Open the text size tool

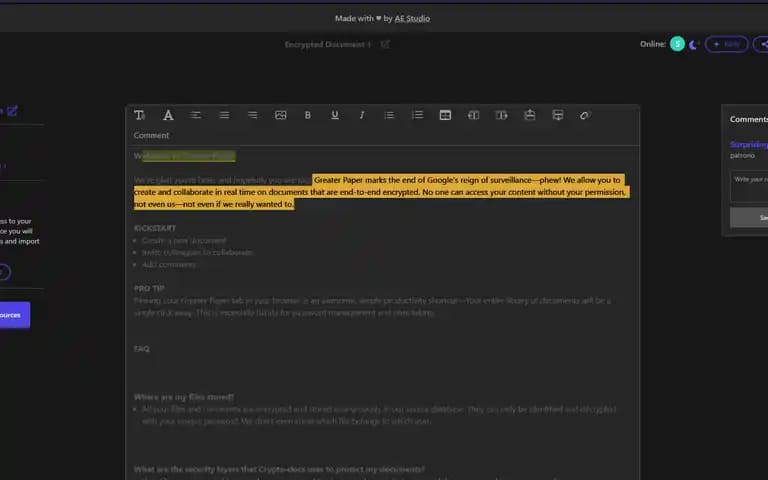click(x=140, y=115)
